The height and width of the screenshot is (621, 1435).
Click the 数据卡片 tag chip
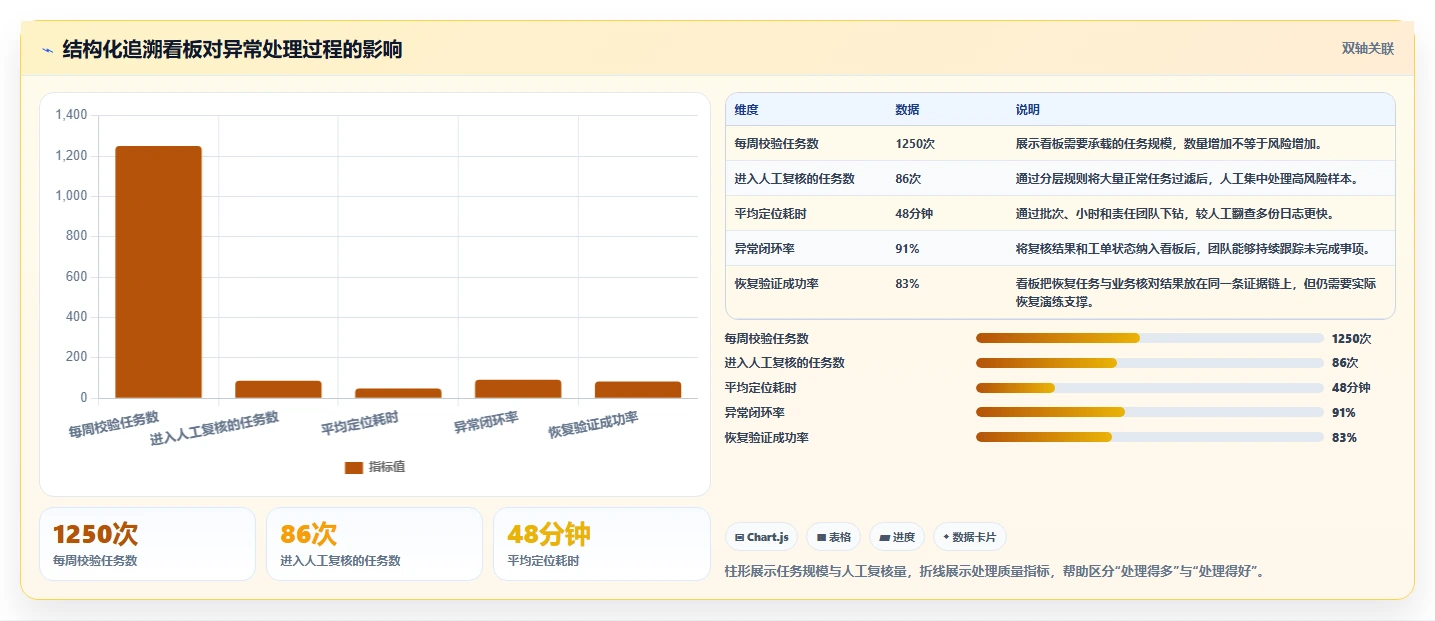(970, 537)
